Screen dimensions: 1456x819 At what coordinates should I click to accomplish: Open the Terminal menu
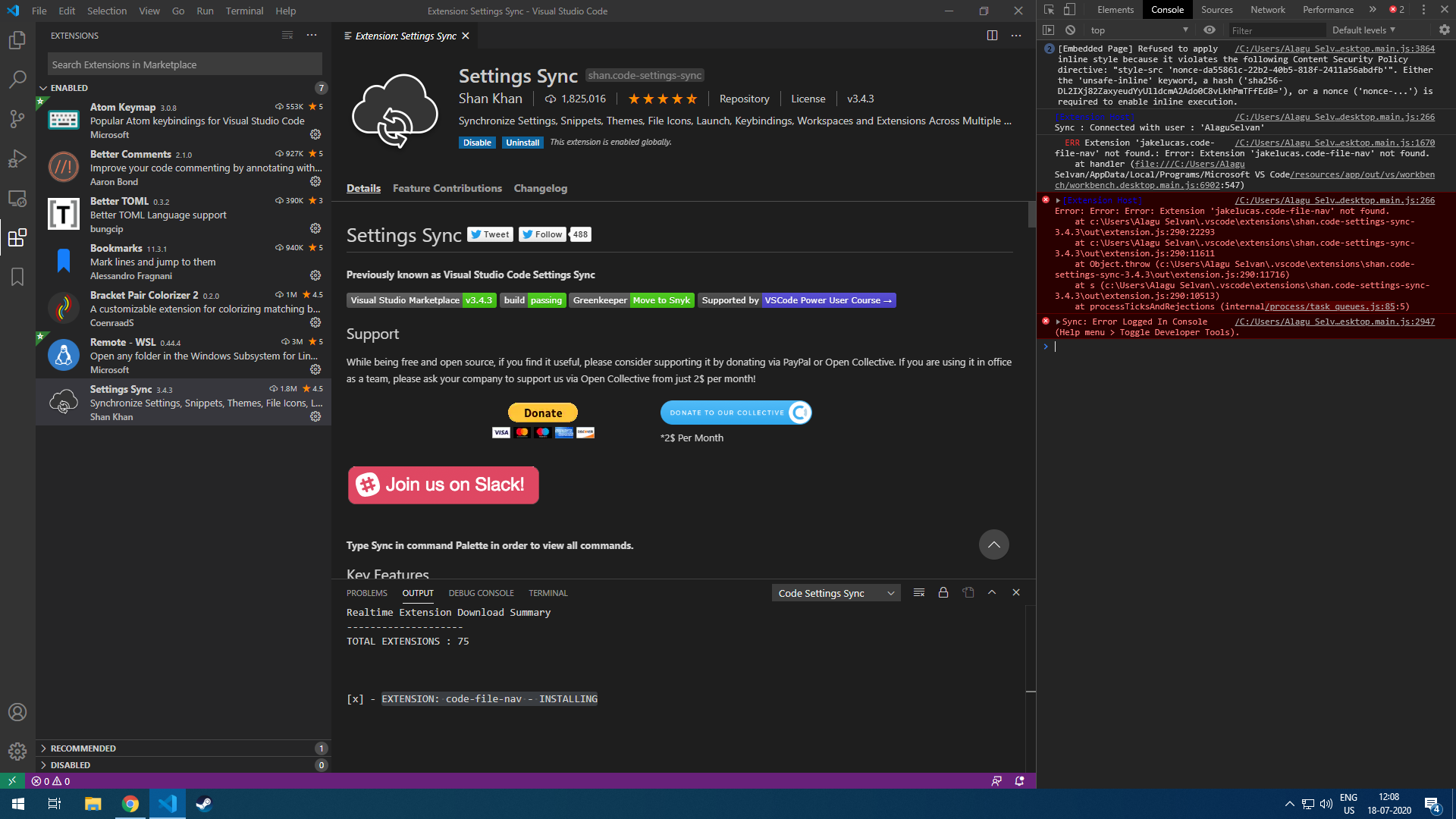point(244,11)
